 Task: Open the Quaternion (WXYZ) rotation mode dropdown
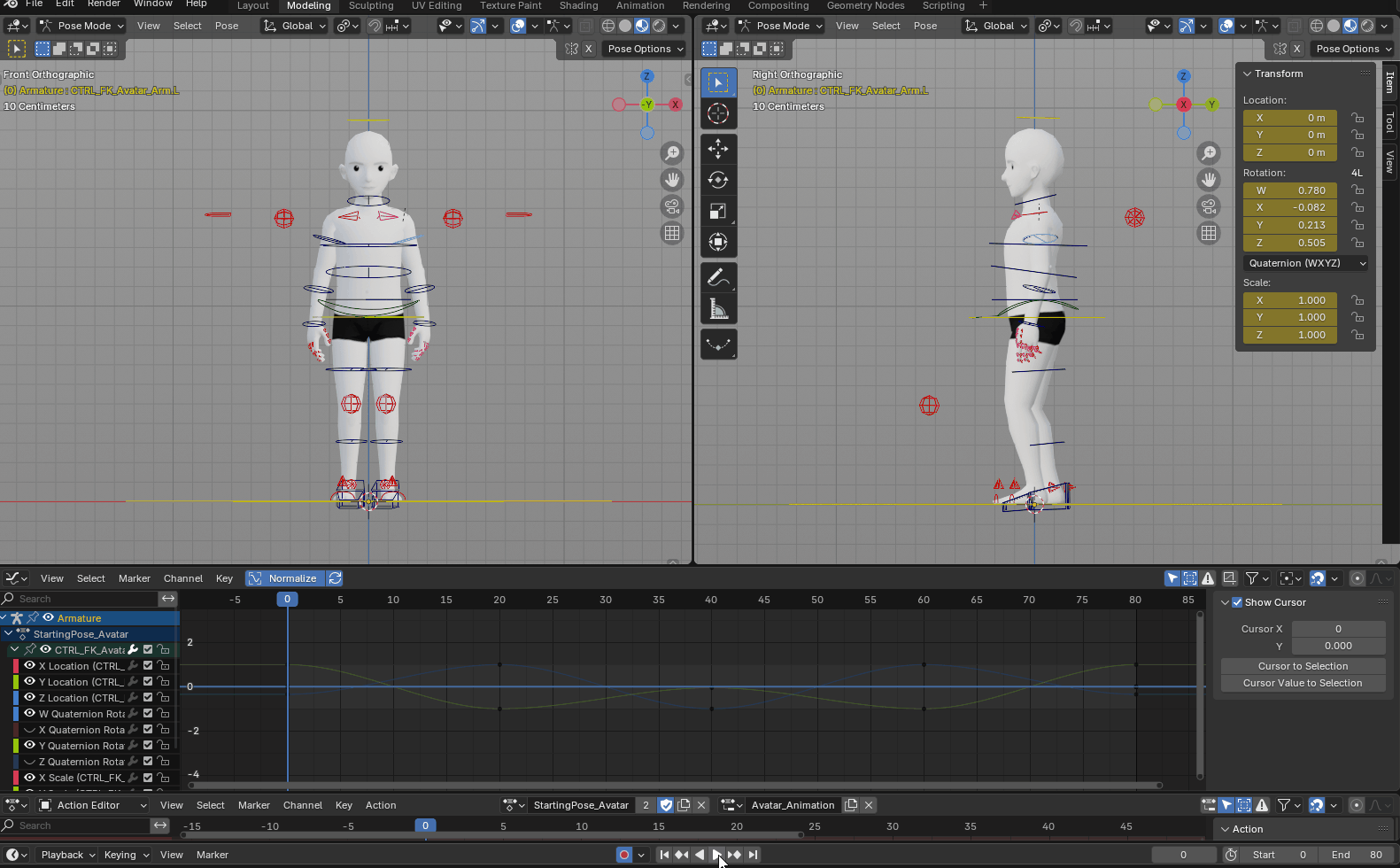1306,263
